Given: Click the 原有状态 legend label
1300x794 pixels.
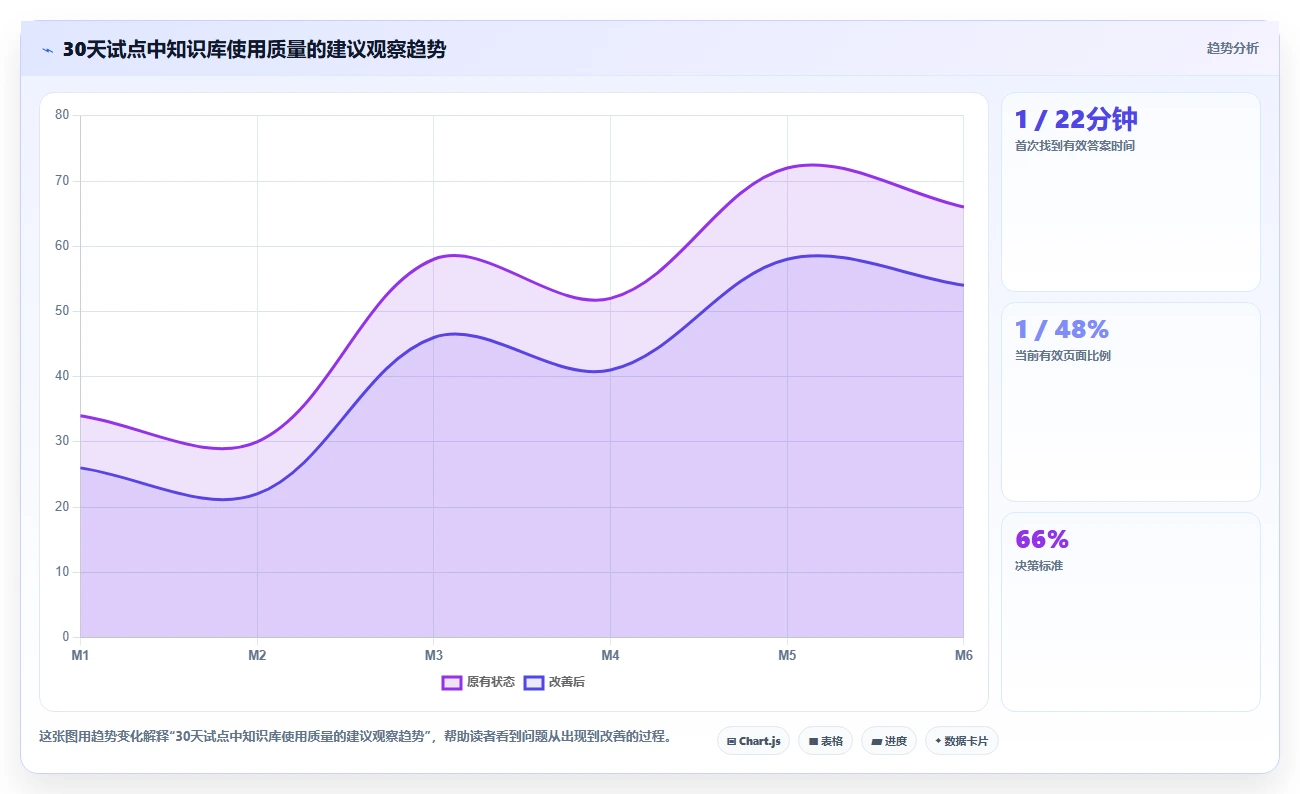Looking at the screenshot, I should pyautogui.click(x=490, y=682).
